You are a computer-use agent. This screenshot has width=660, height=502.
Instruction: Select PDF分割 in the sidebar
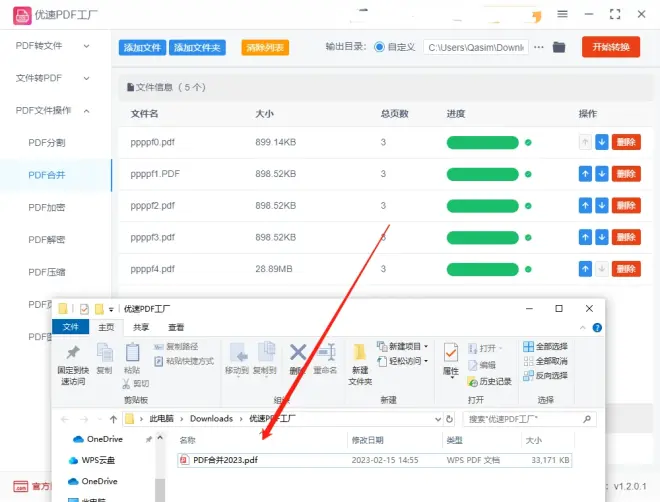47,143
